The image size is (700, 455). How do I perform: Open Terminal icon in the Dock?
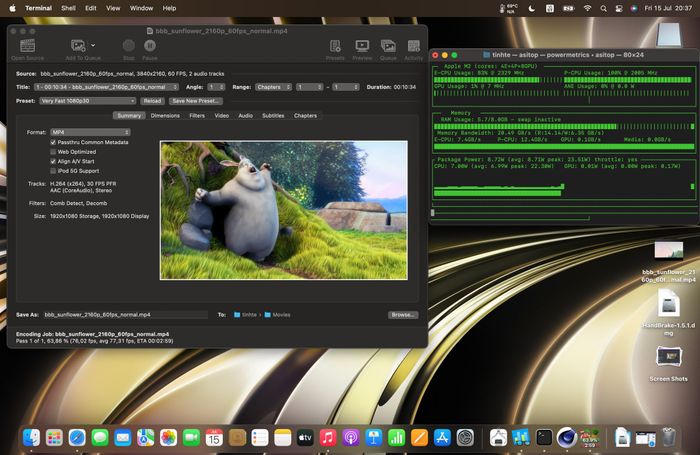coord(544,438)
